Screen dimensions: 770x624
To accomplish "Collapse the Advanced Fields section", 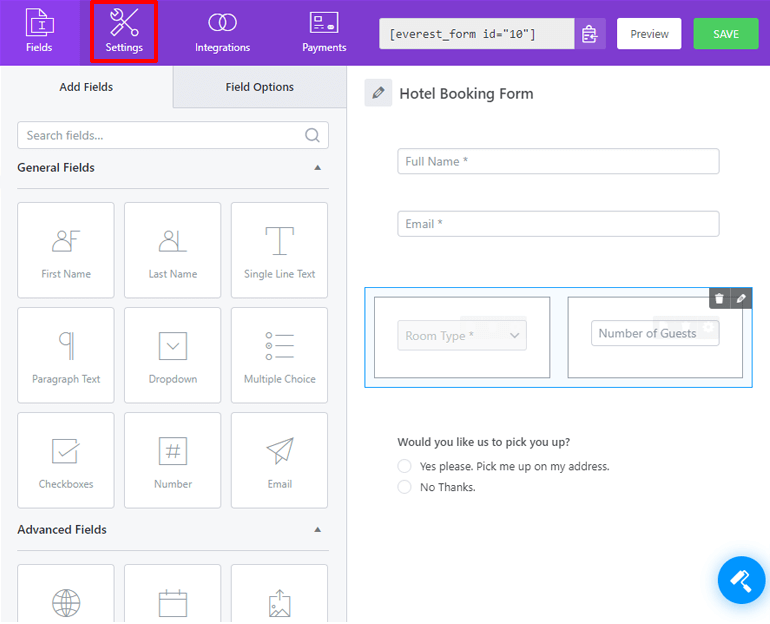I will [x=318, y=530].
